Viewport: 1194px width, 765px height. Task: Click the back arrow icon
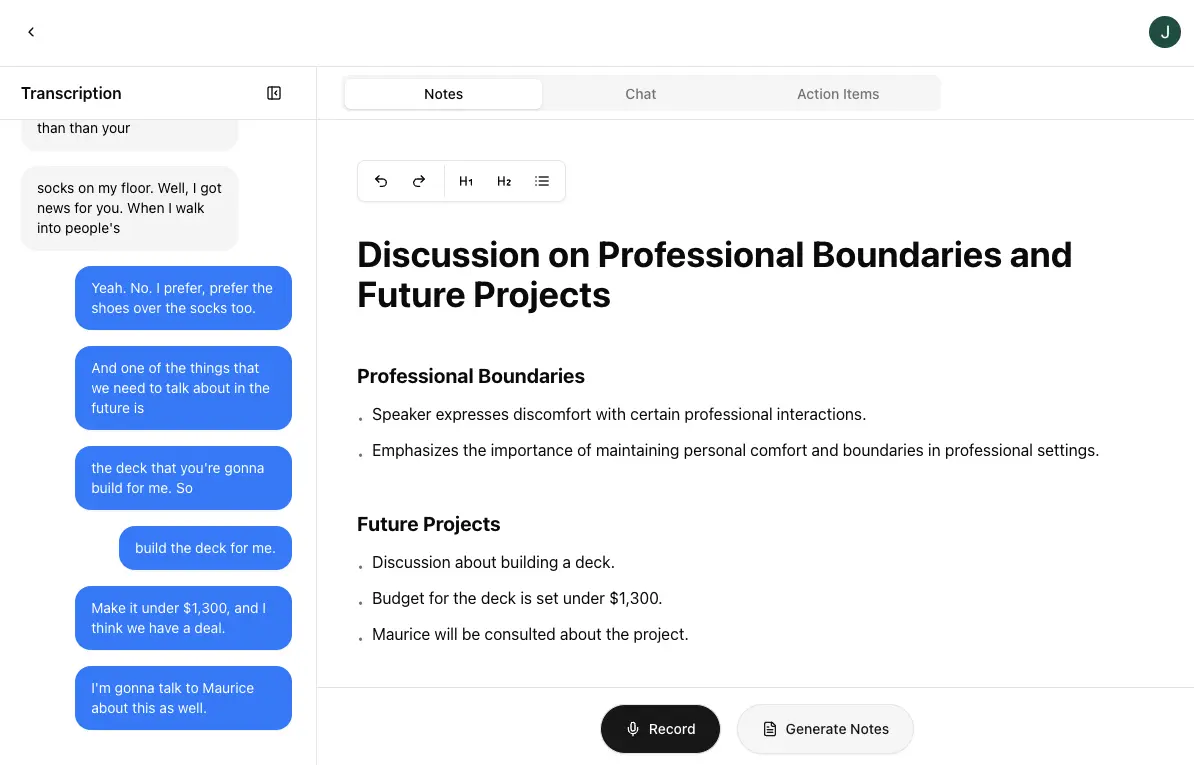(31, 32)
